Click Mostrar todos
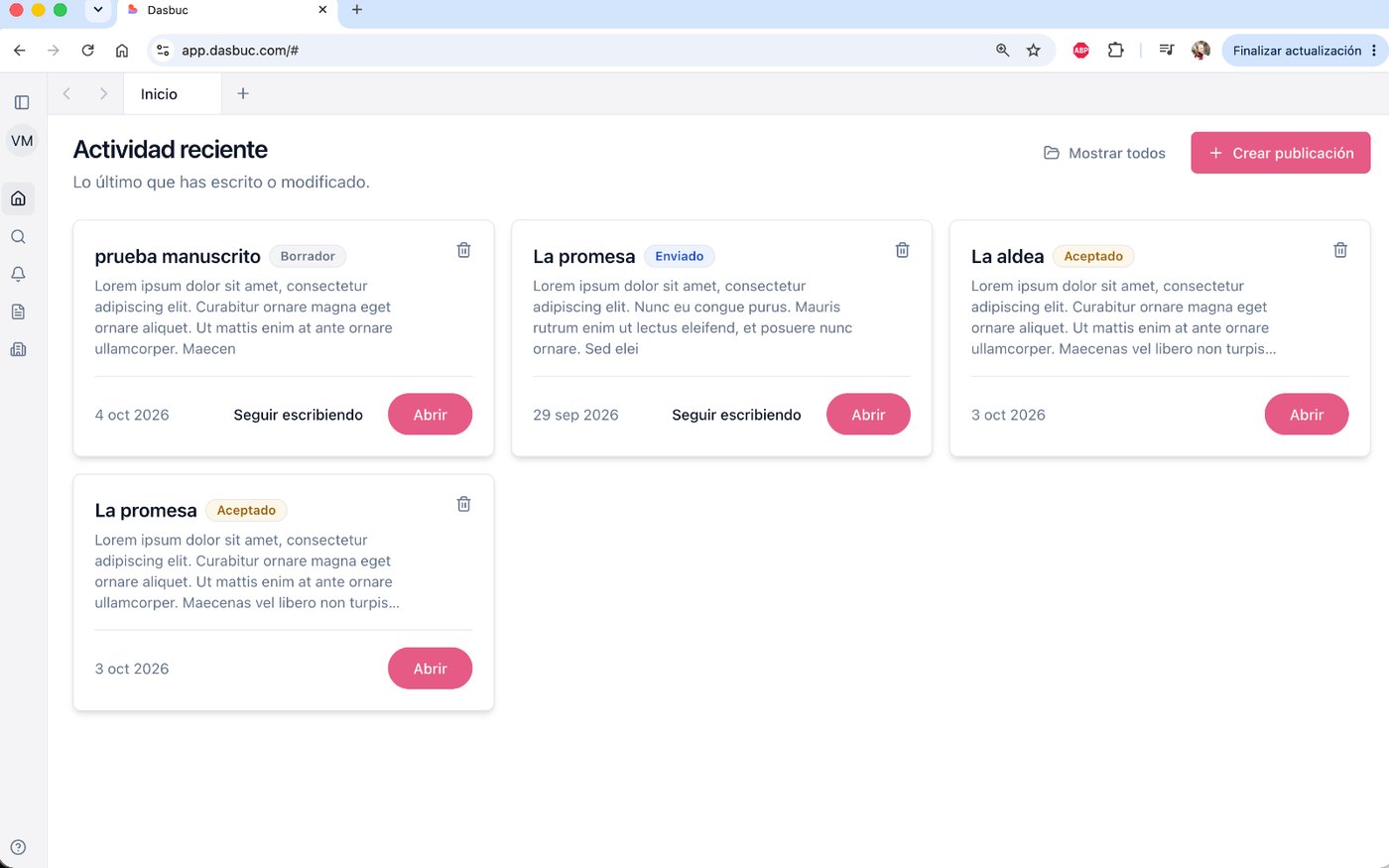The height and width of the screenshot is (868, 1389). click(x=1104, y=153)
